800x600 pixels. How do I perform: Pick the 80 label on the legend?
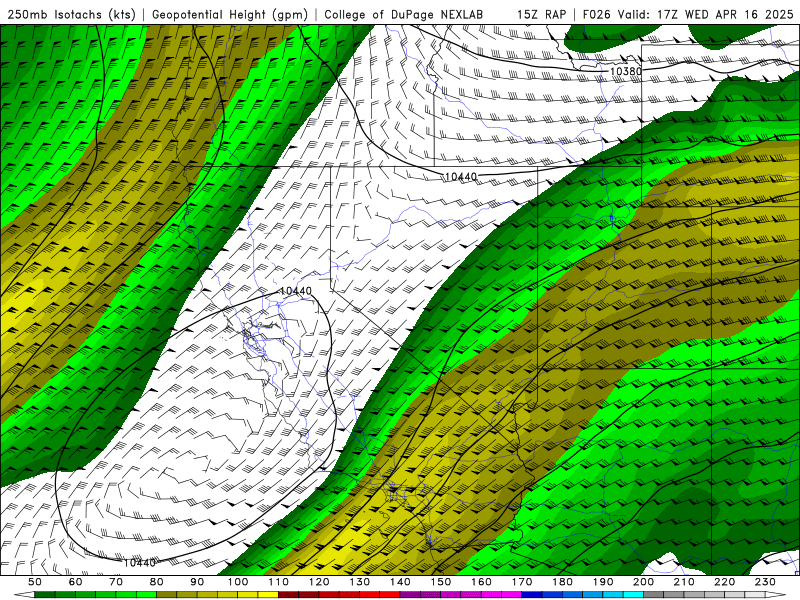pos(157,582)
